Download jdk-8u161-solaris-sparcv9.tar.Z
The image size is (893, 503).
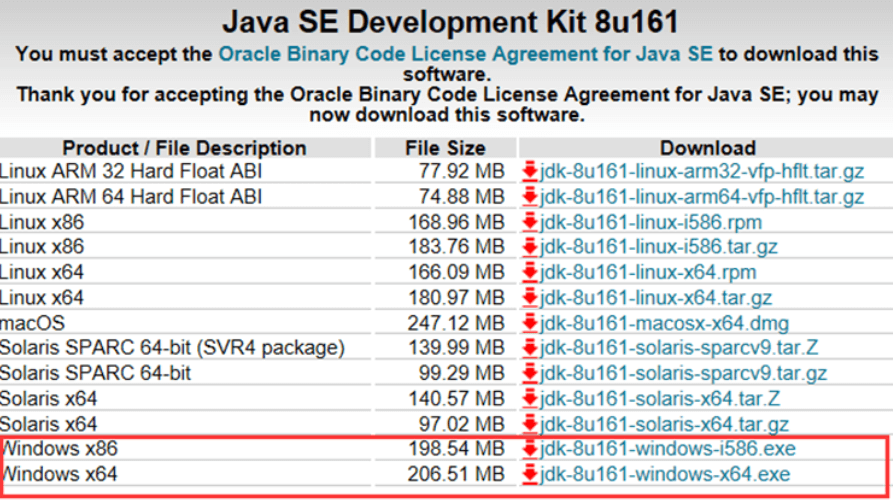pyautogui.click(x=679, y=347)
